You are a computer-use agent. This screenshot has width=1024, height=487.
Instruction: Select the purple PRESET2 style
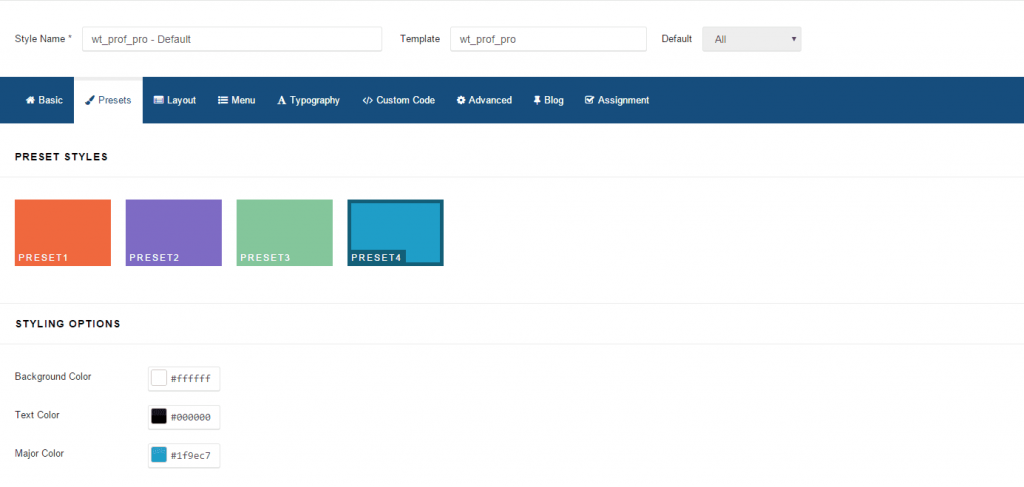tap(173, 232)
